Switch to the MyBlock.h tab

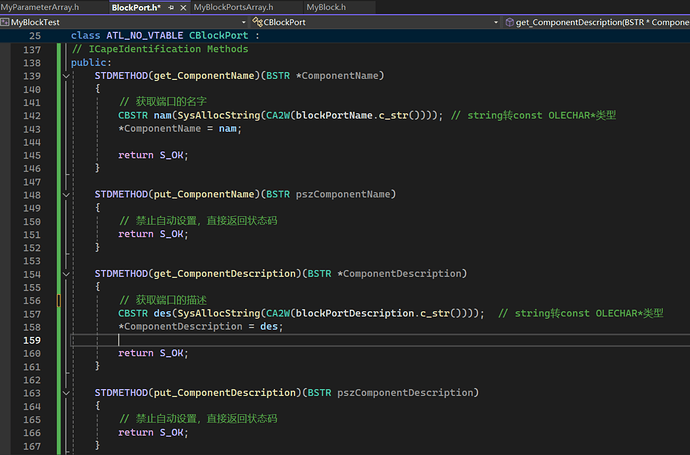pos(326,7)
